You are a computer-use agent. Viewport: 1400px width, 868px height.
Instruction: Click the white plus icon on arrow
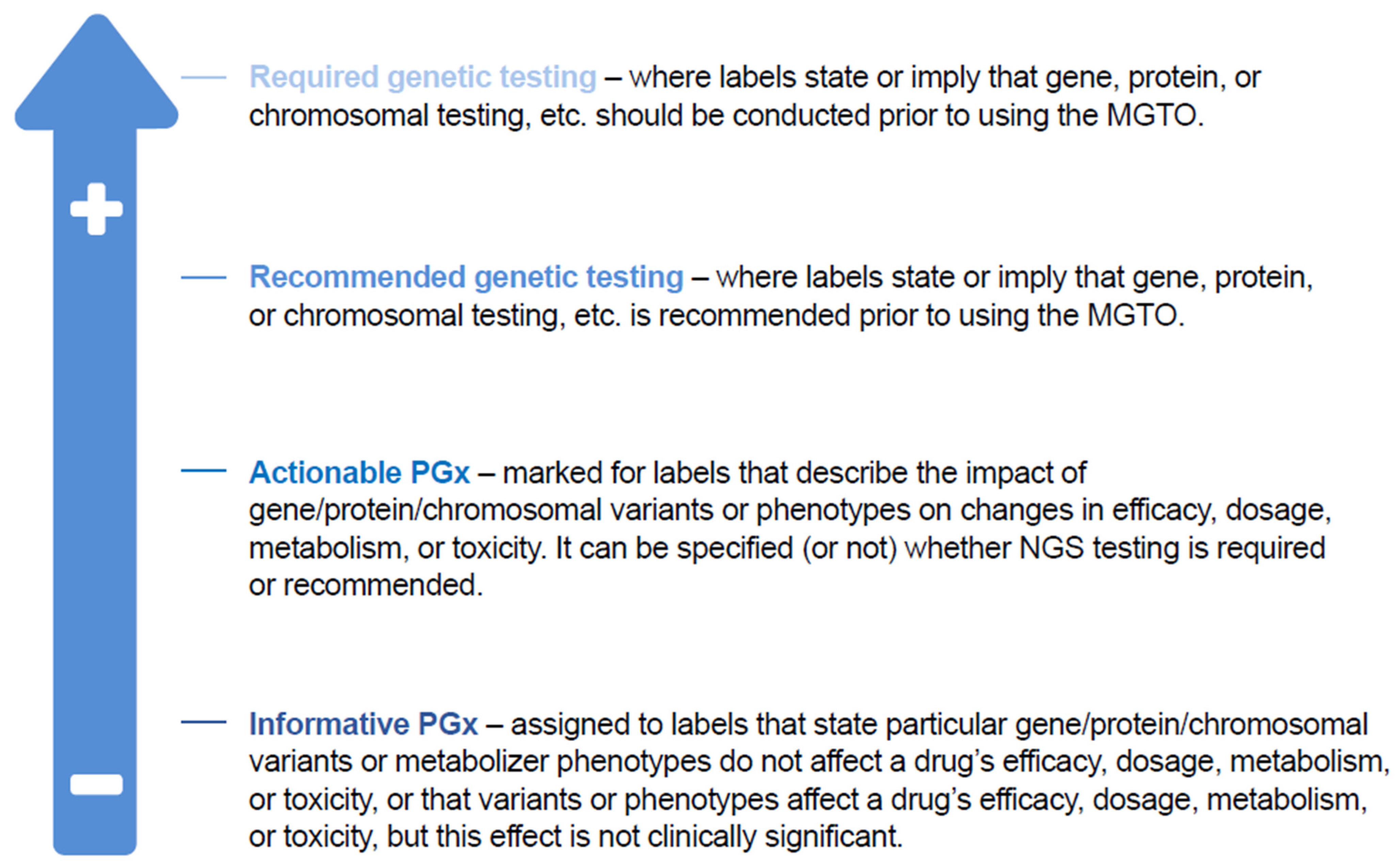96,209
